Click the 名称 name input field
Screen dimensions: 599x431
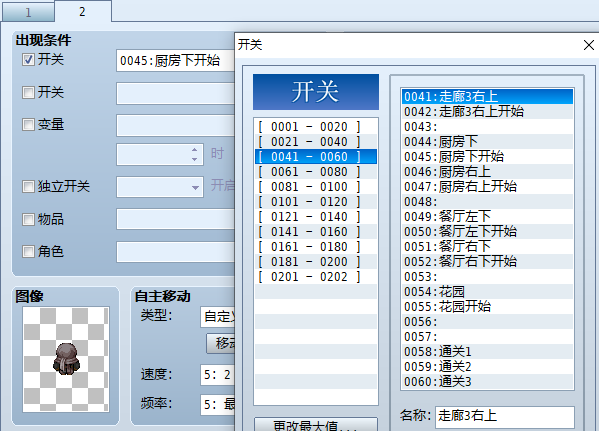[x=505, y=416]
